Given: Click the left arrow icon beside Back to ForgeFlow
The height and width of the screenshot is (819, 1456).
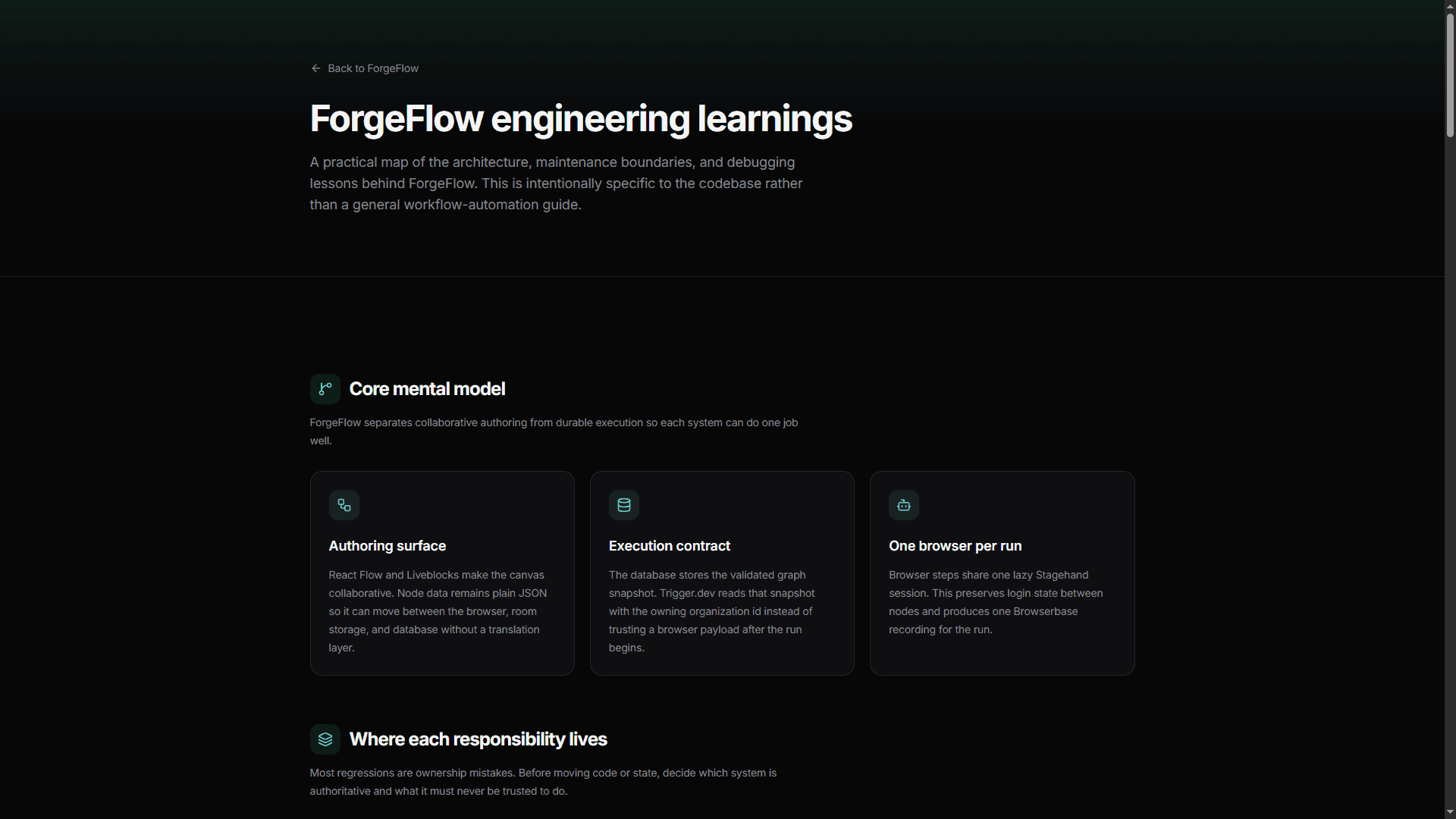Looking at the screenshot, I should point(316,68).
